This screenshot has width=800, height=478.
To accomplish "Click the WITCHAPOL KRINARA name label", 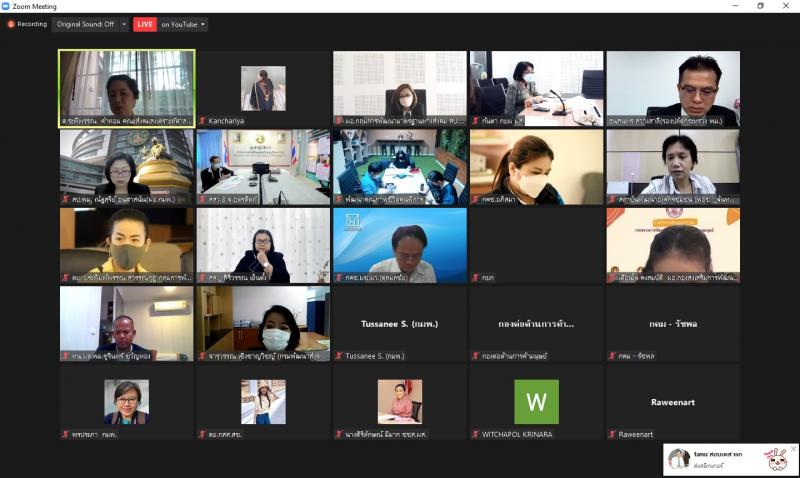I will pyautogui.click(x=517, y=434).
